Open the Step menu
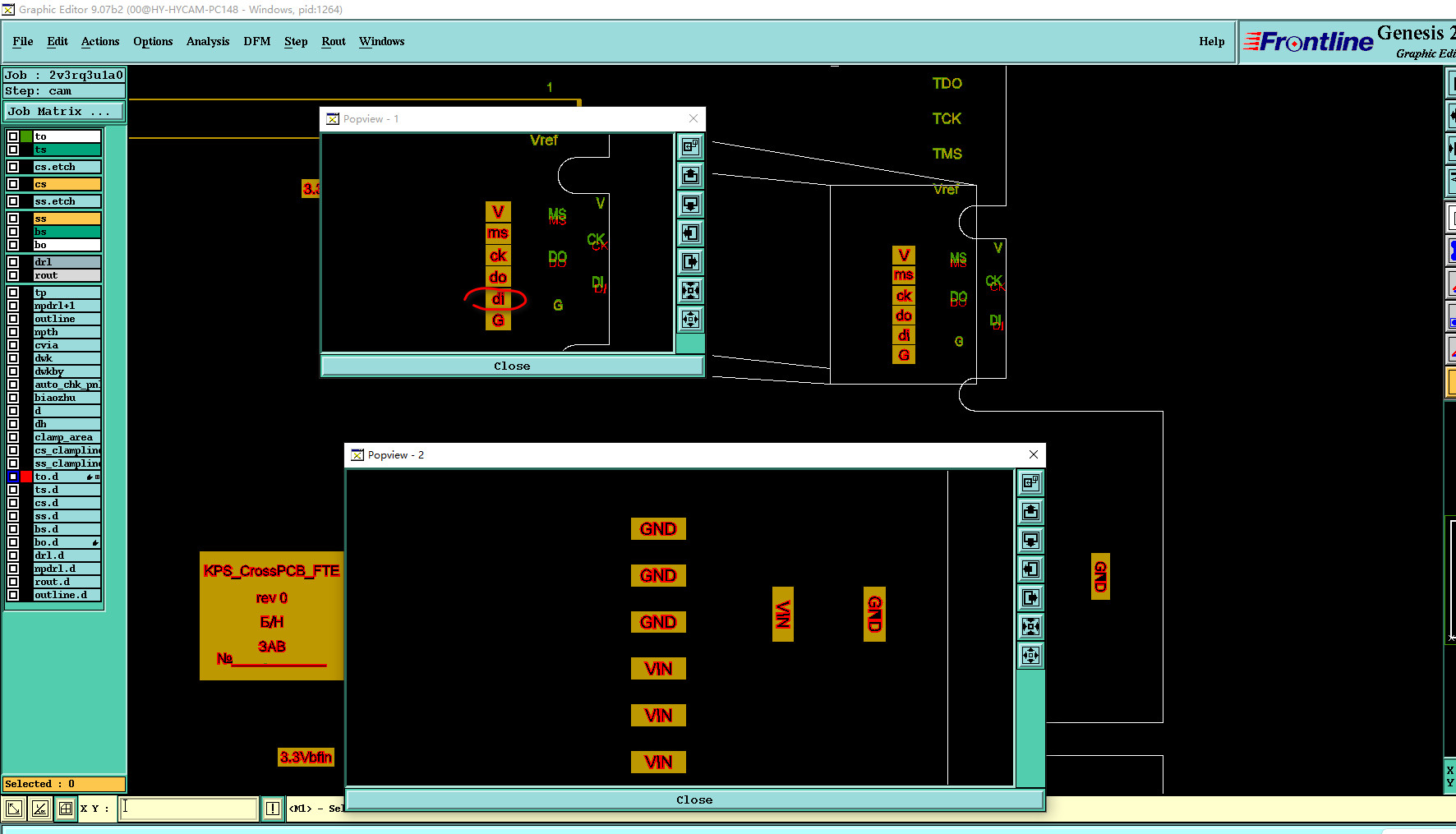Viewport: 1456px width, 834px height. [296, 41]
